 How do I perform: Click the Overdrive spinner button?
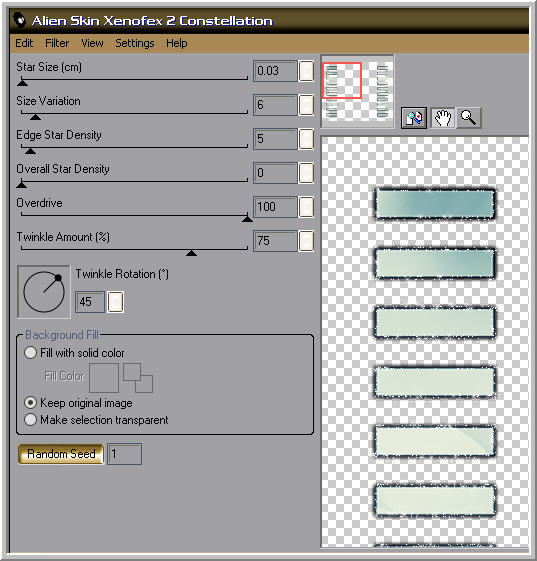[x=307, y=207]
